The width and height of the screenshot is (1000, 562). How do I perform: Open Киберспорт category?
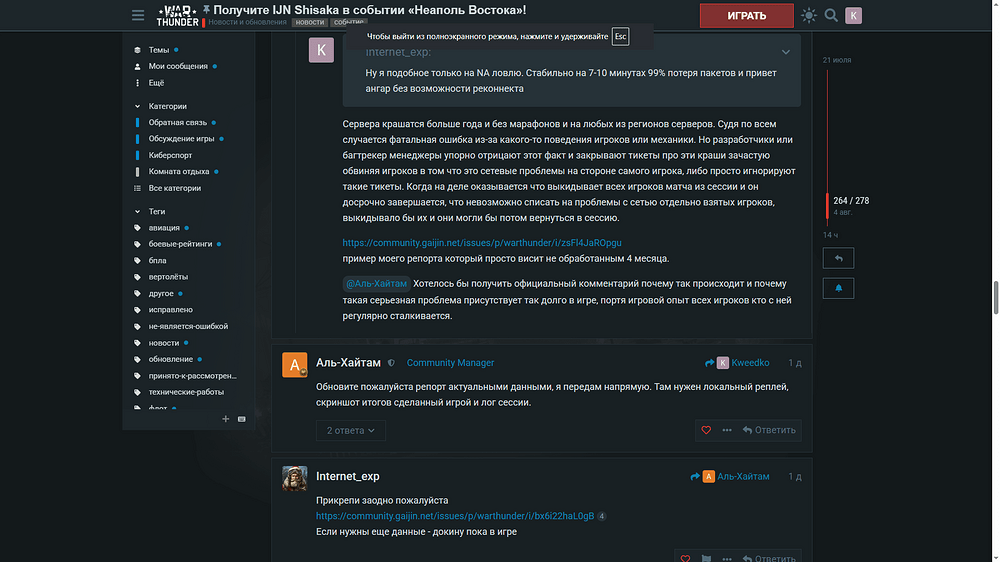click(x=170, y=156)
